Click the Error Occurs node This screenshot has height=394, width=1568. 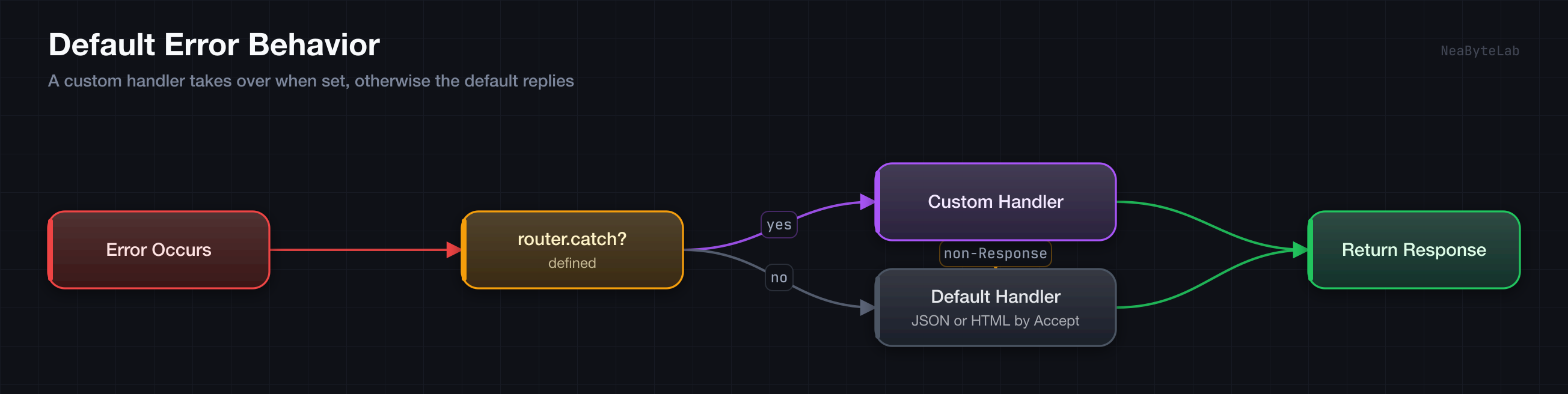pyautogui.click(x=159, y=250)
